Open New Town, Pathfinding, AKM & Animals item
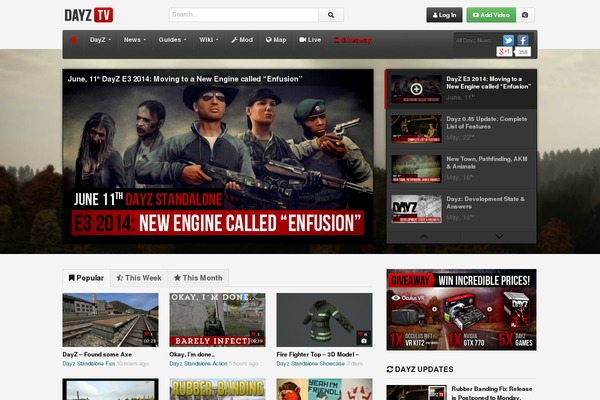The height and width of the screenshot is (400, 600). [486, 163]
